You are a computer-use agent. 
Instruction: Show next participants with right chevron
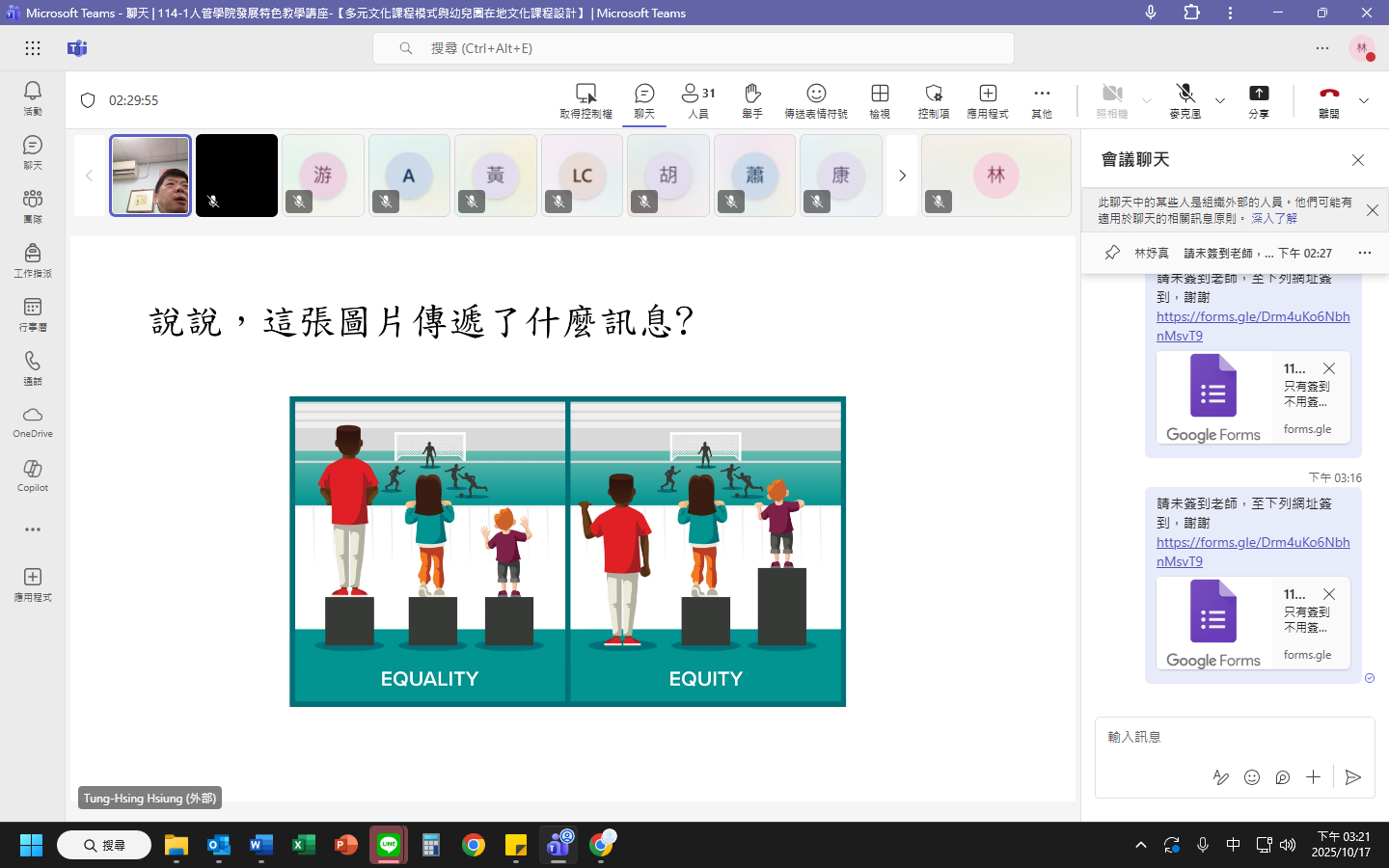pyautogui.click(x=902, y=176)
